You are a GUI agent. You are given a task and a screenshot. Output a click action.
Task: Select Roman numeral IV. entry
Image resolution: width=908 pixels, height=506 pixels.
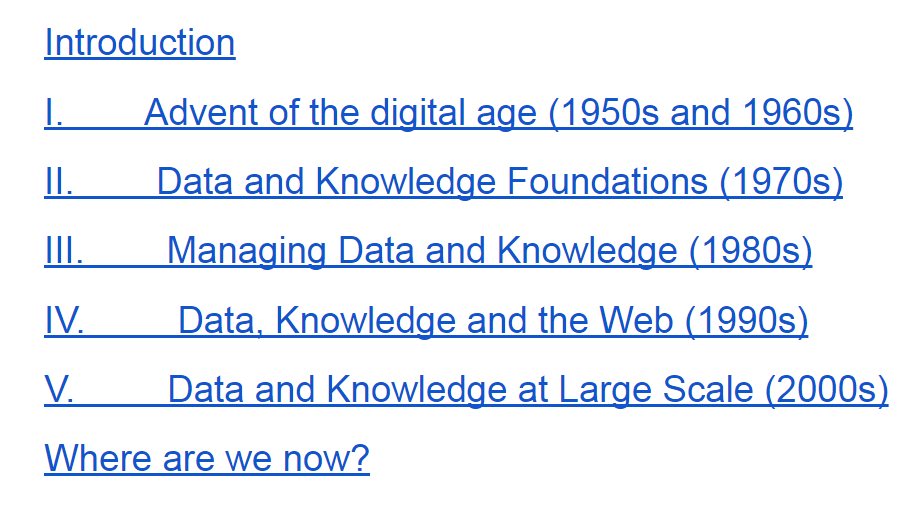64,321
